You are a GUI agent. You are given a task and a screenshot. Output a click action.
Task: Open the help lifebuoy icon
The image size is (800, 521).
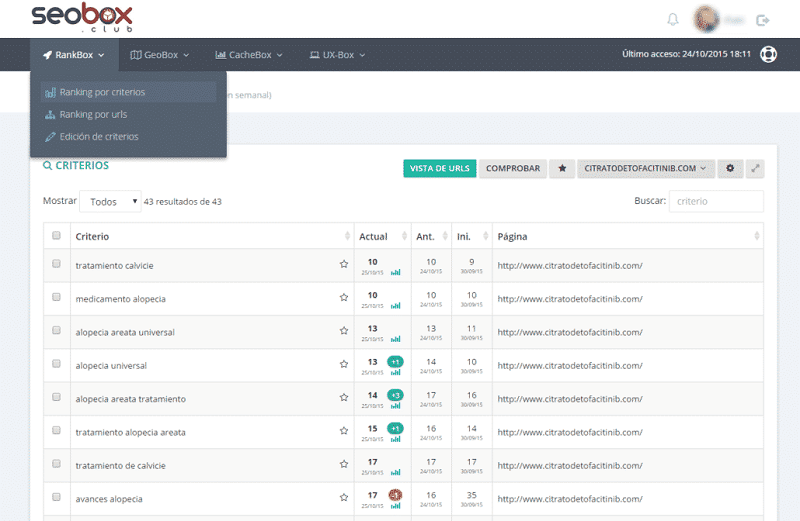768,54
